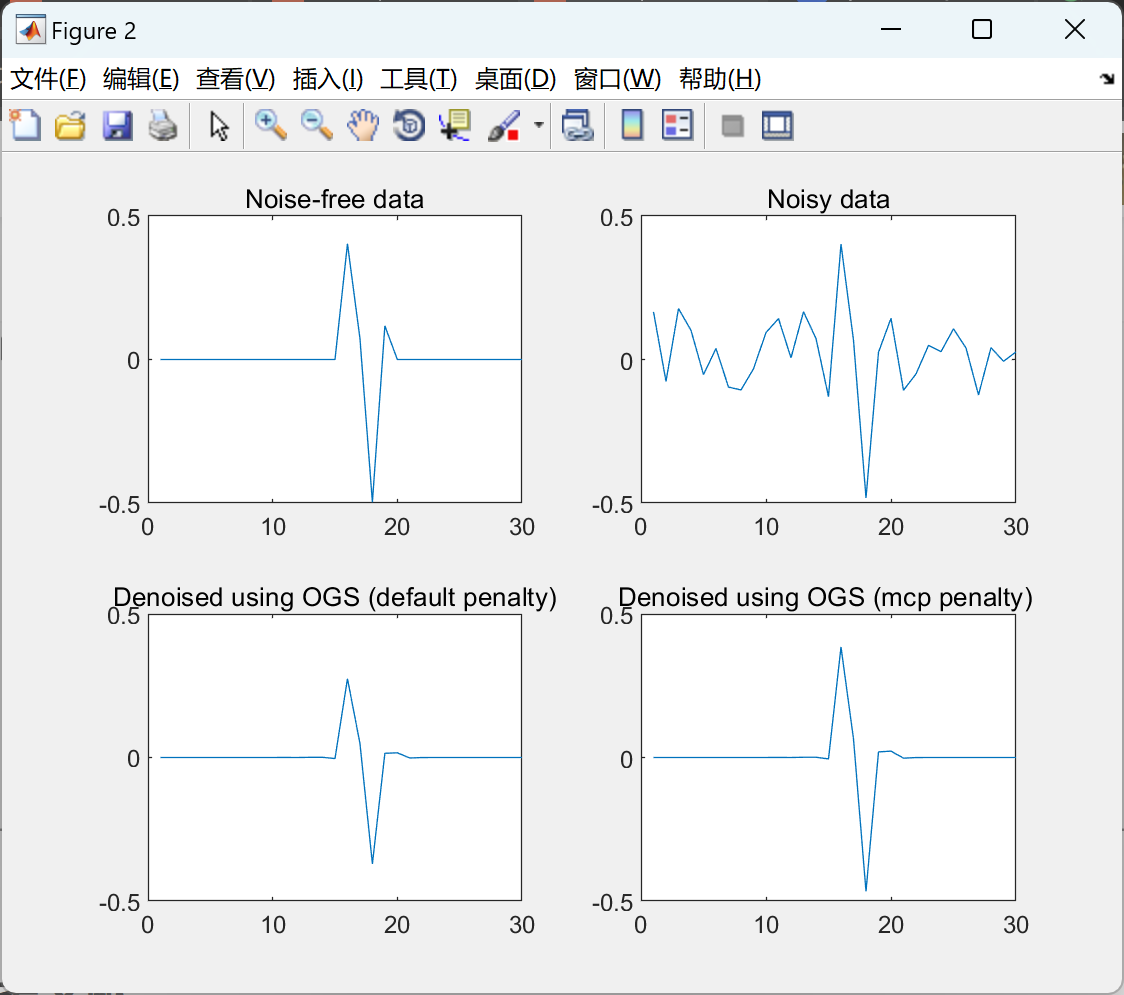Click Hide Plot Tools icon
The height and width of the screenshot is (995, 1124).
point(732,126)
